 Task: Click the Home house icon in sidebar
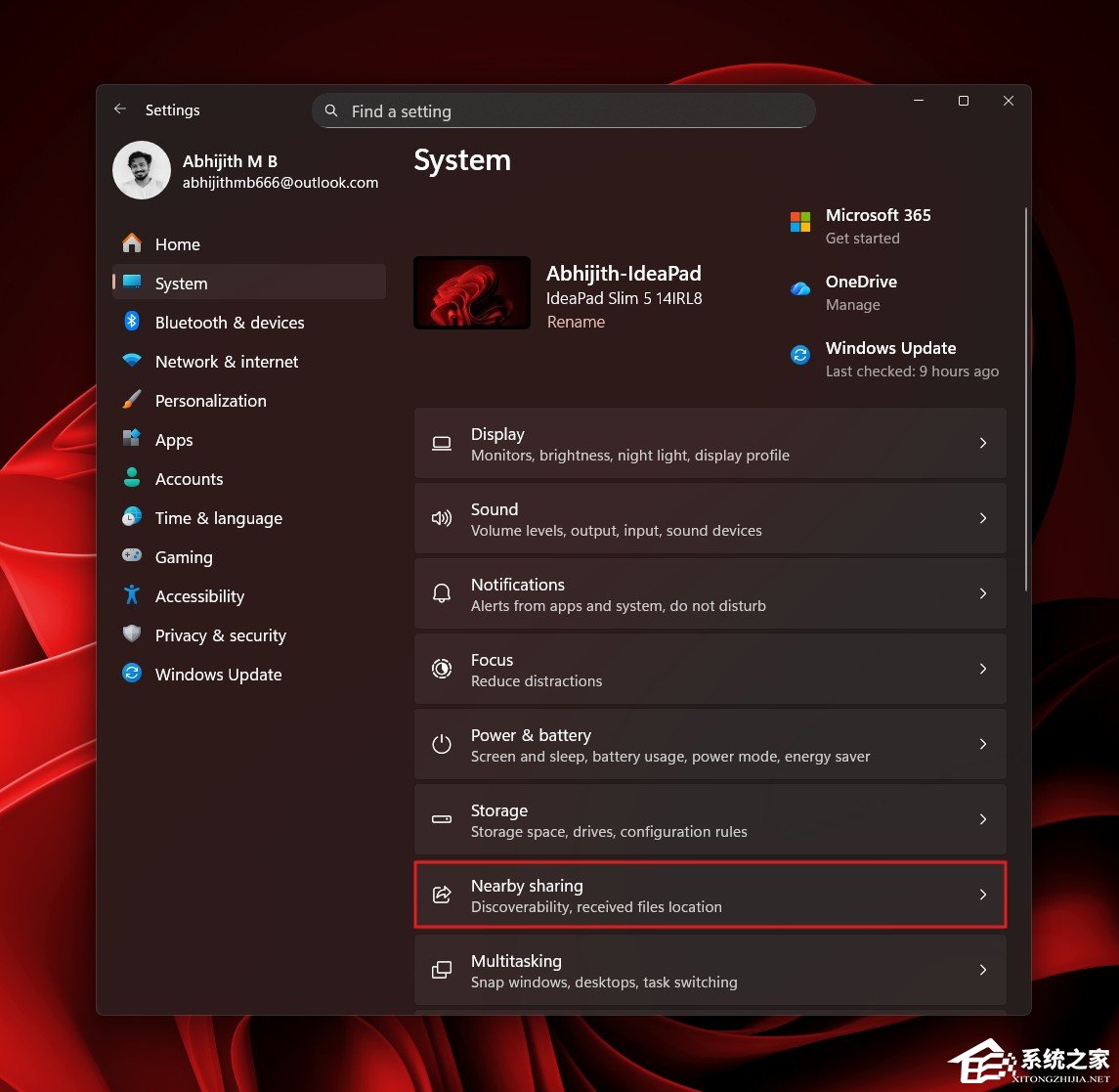[x=132, y=243]
